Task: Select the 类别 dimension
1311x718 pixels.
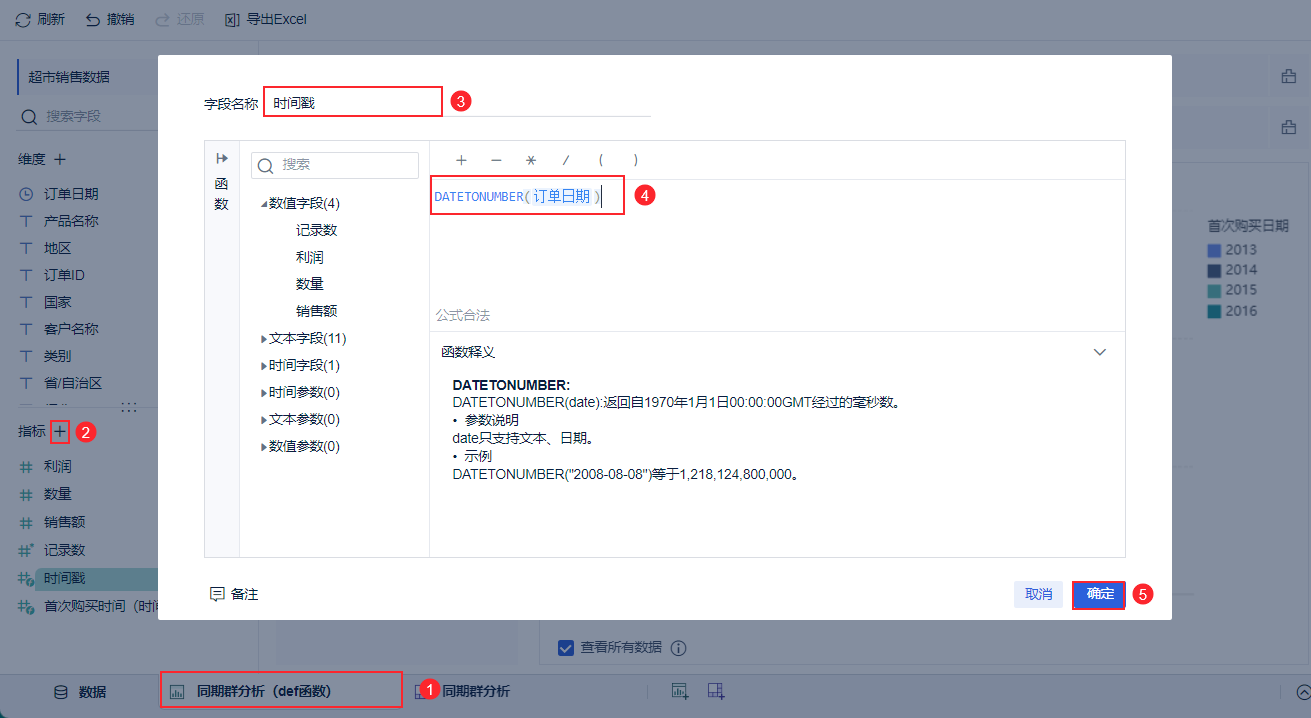Action: coord(57,356)
